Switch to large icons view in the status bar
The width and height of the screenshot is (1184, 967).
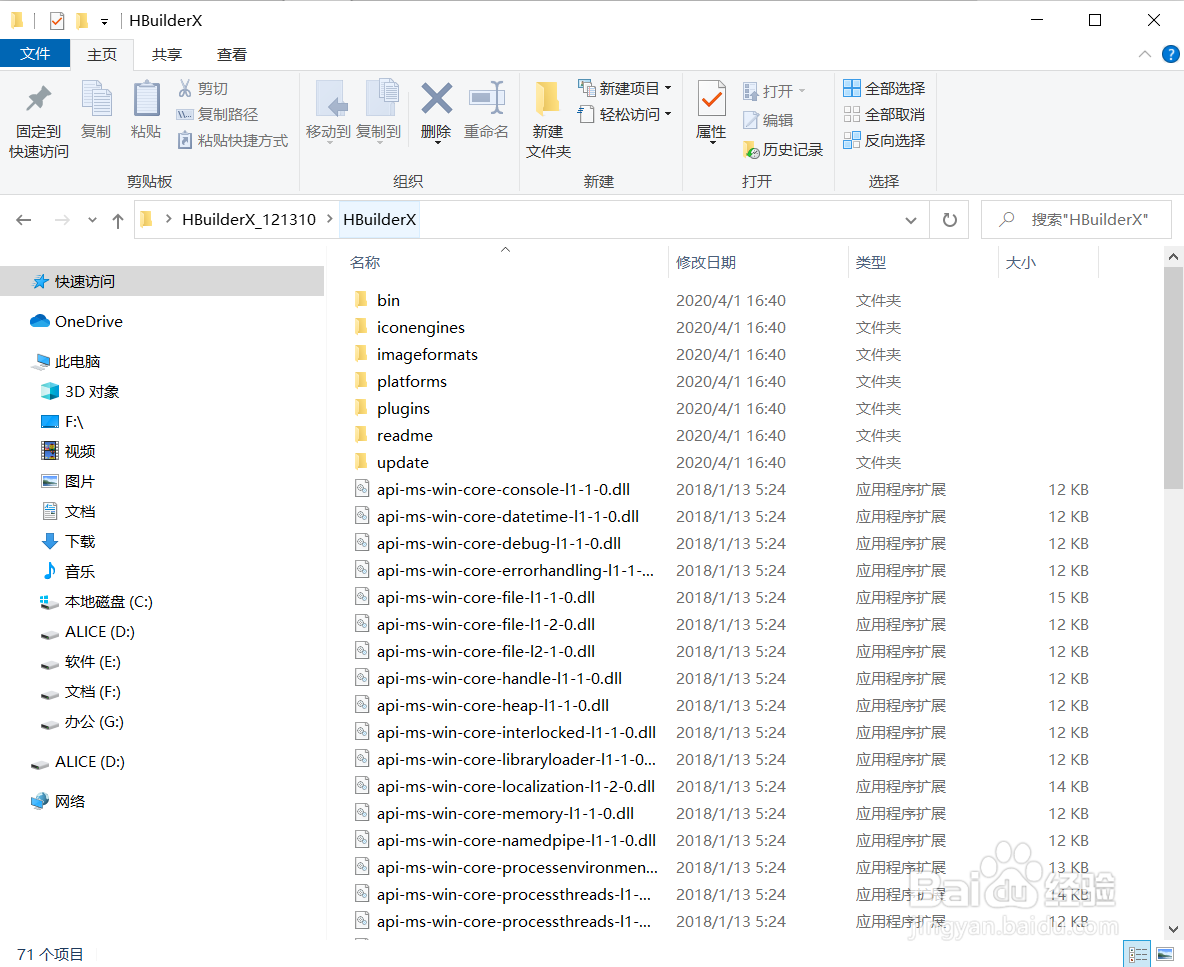point(1165,953)
